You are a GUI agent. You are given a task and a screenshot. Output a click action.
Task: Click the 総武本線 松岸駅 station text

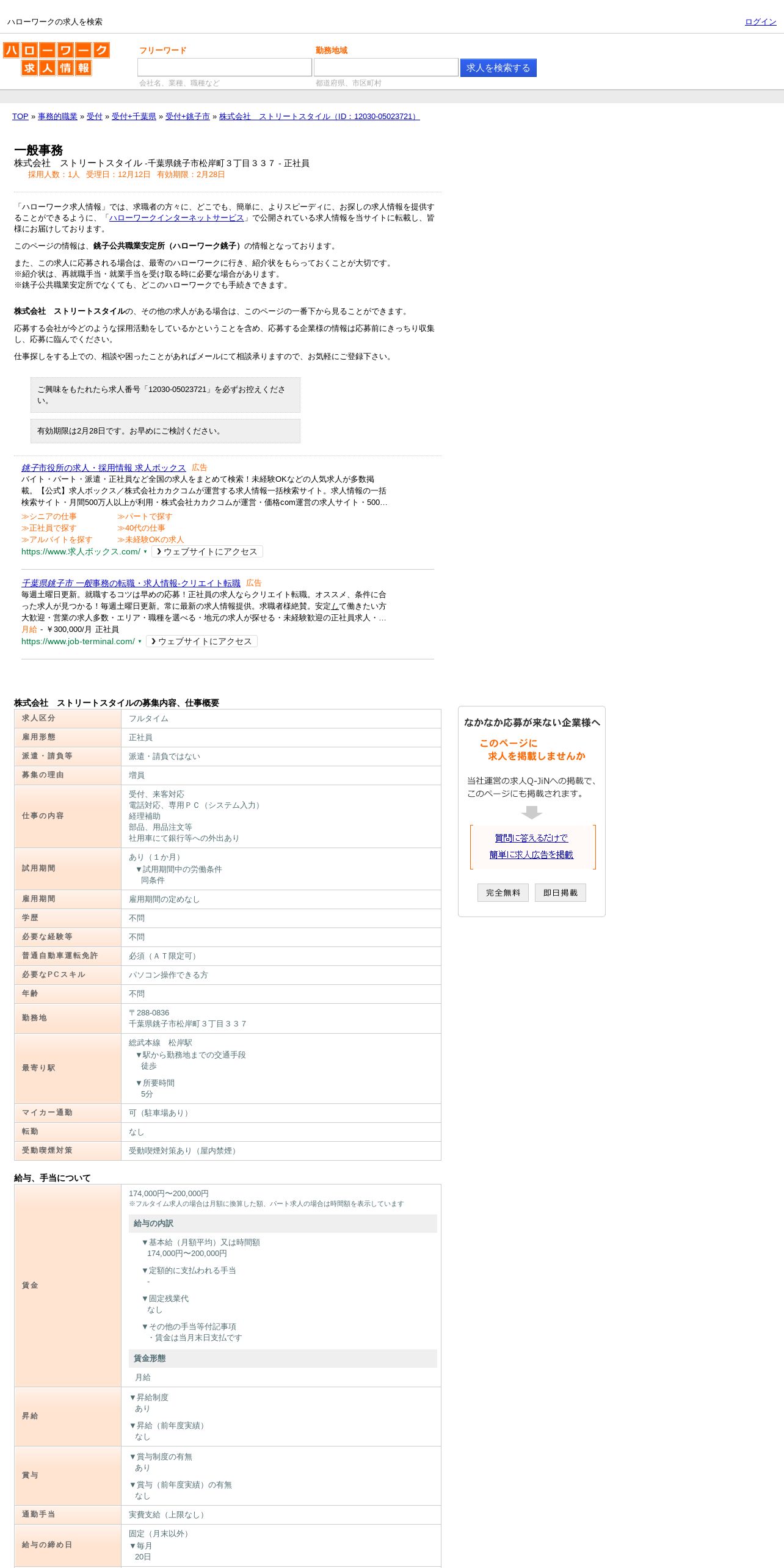(x=161, y=1043)
